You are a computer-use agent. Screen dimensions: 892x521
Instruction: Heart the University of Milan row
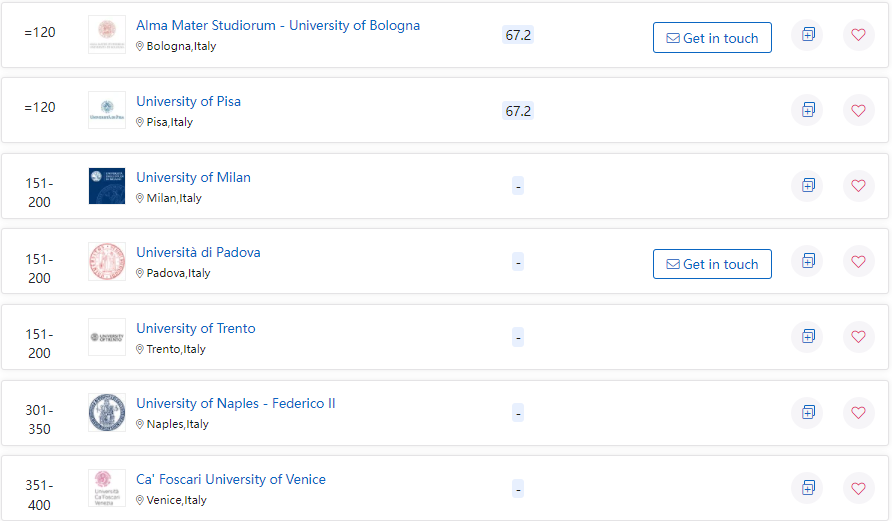click(858, 185)
